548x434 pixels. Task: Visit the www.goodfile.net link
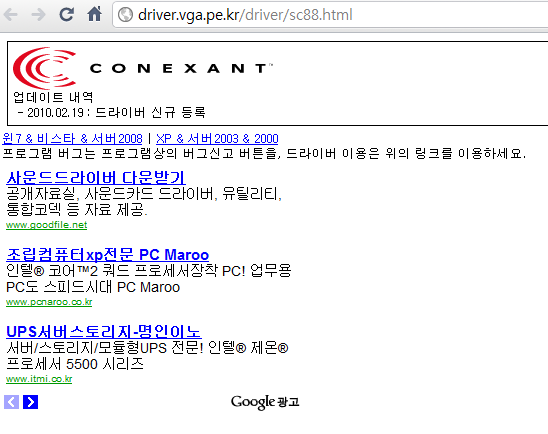pos(46,225)
